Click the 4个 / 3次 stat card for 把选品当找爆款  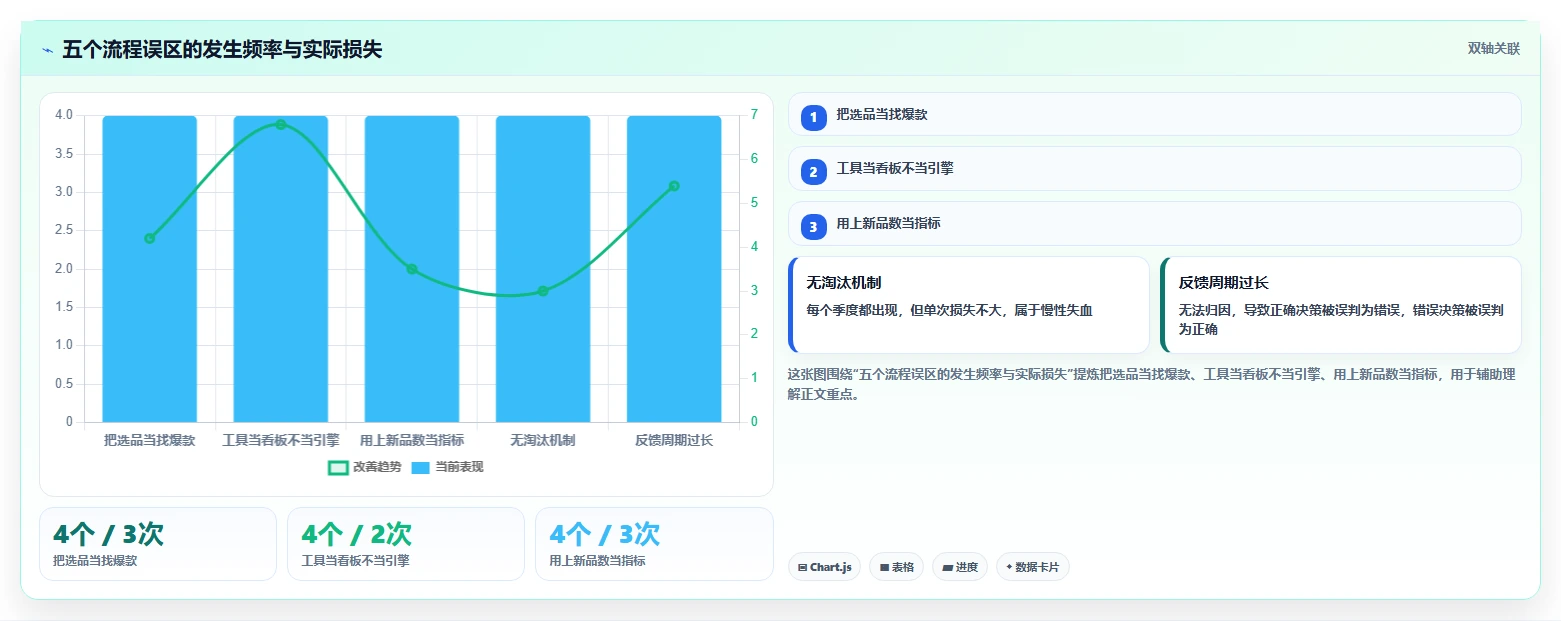click(x=158, y=544)
